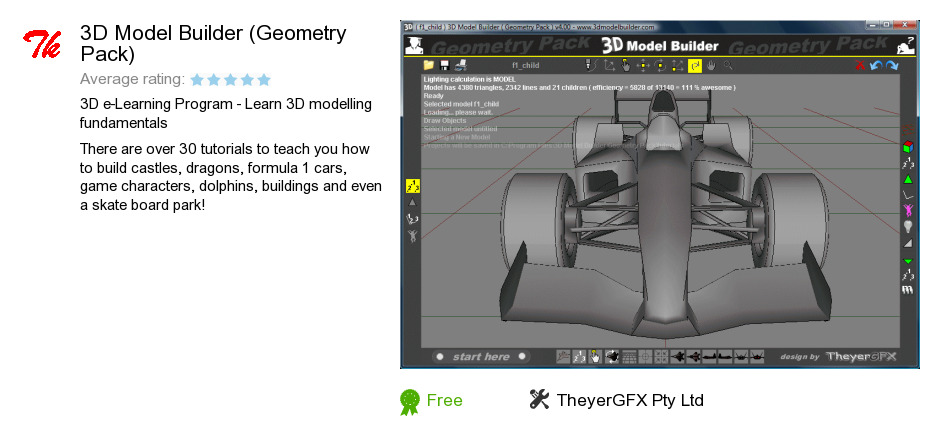
Task: Select the grey person figure on left sidebar
Action: [412, 236]
